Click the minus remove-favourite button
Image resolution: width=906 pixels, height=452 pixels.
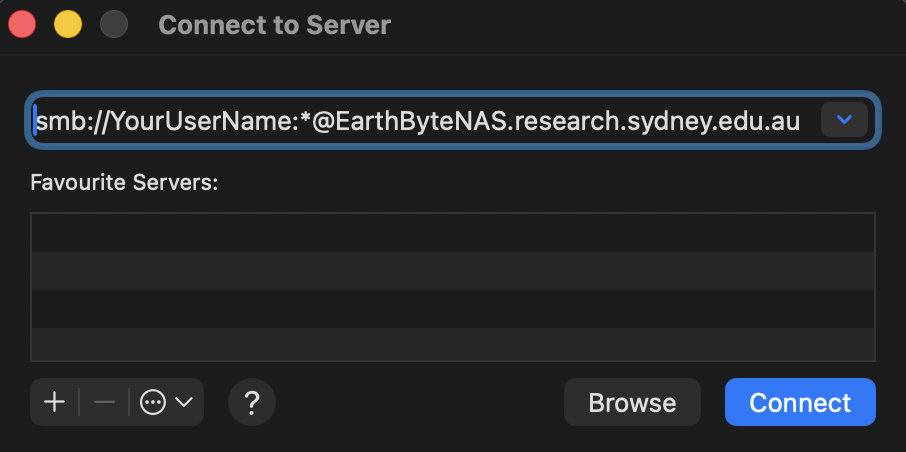point(105,402)
